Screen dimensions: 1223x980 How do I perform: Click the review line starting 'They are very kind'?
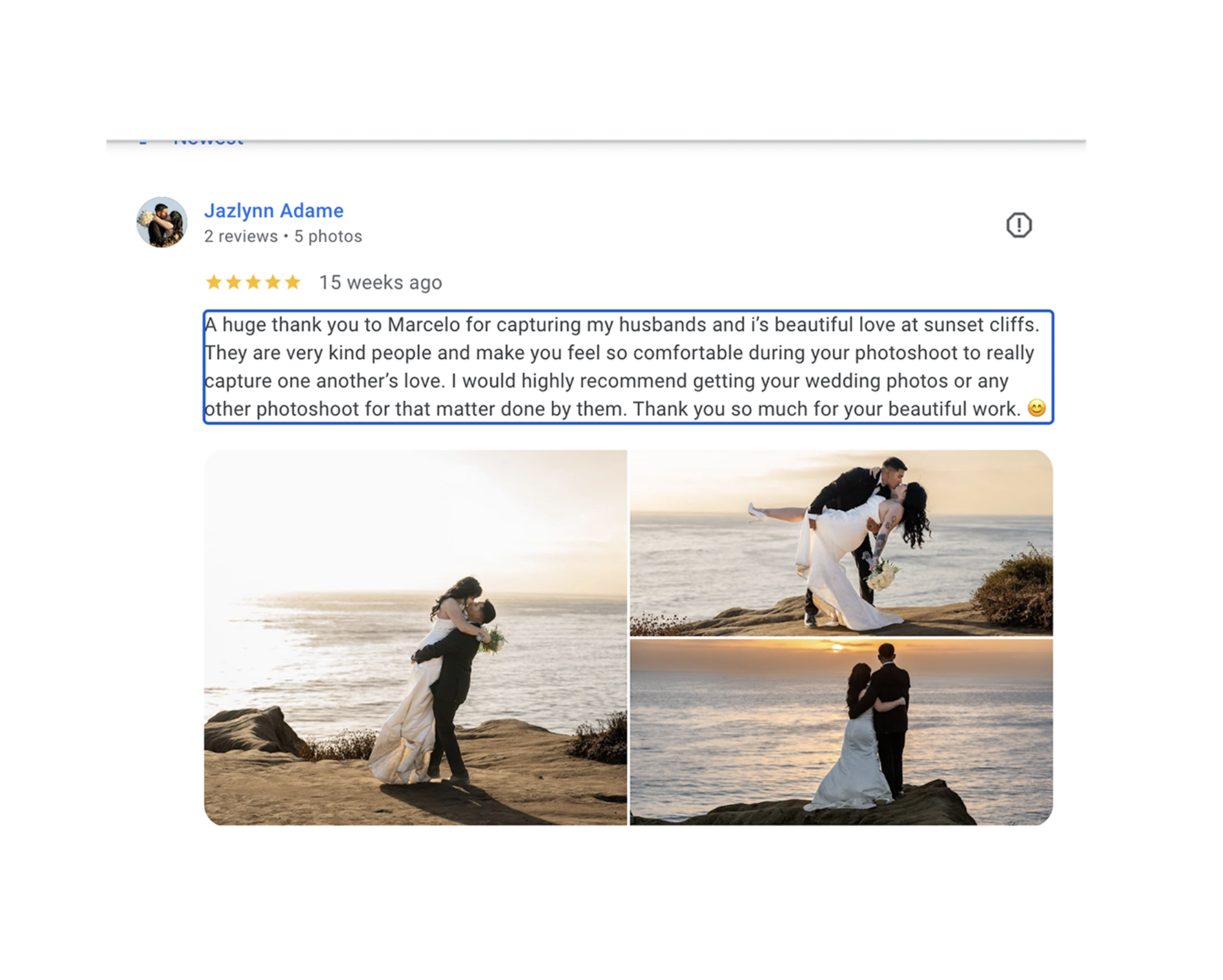coord(619,352)
